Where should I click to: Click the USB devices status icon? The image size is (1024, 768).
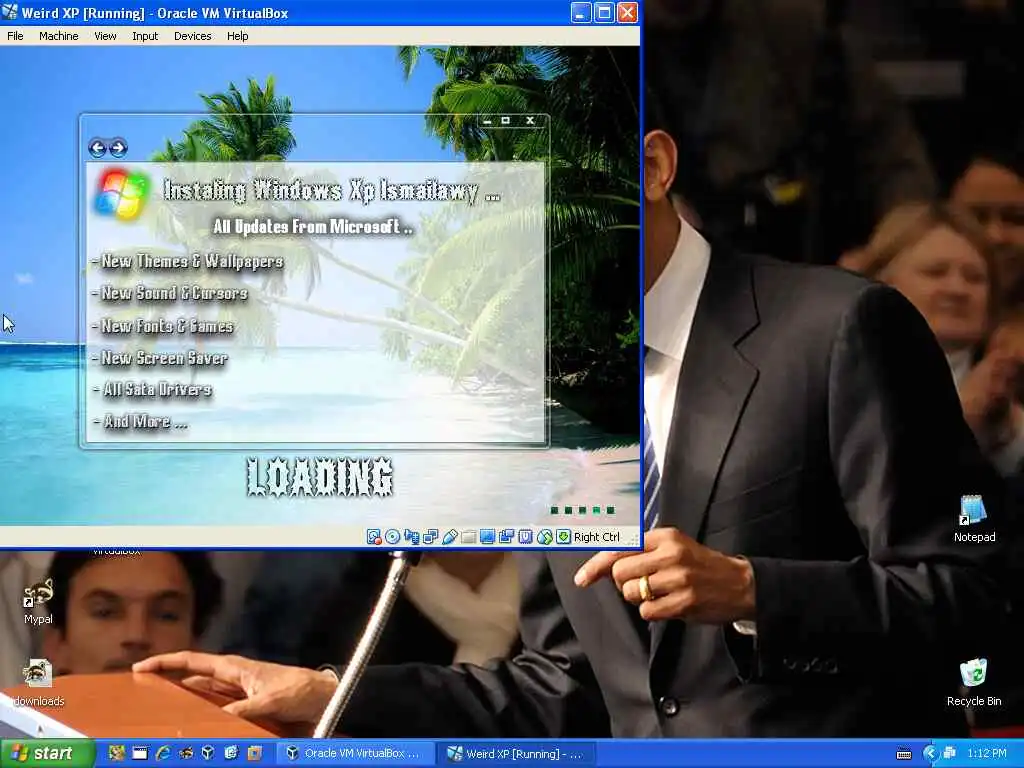[449, 537]
